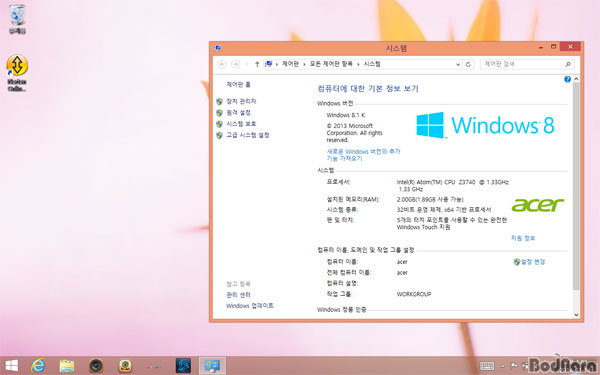Expand the arrow after 모든 제어판 항목
Screen dimensions: 600x375
click(x=358, y=64)
